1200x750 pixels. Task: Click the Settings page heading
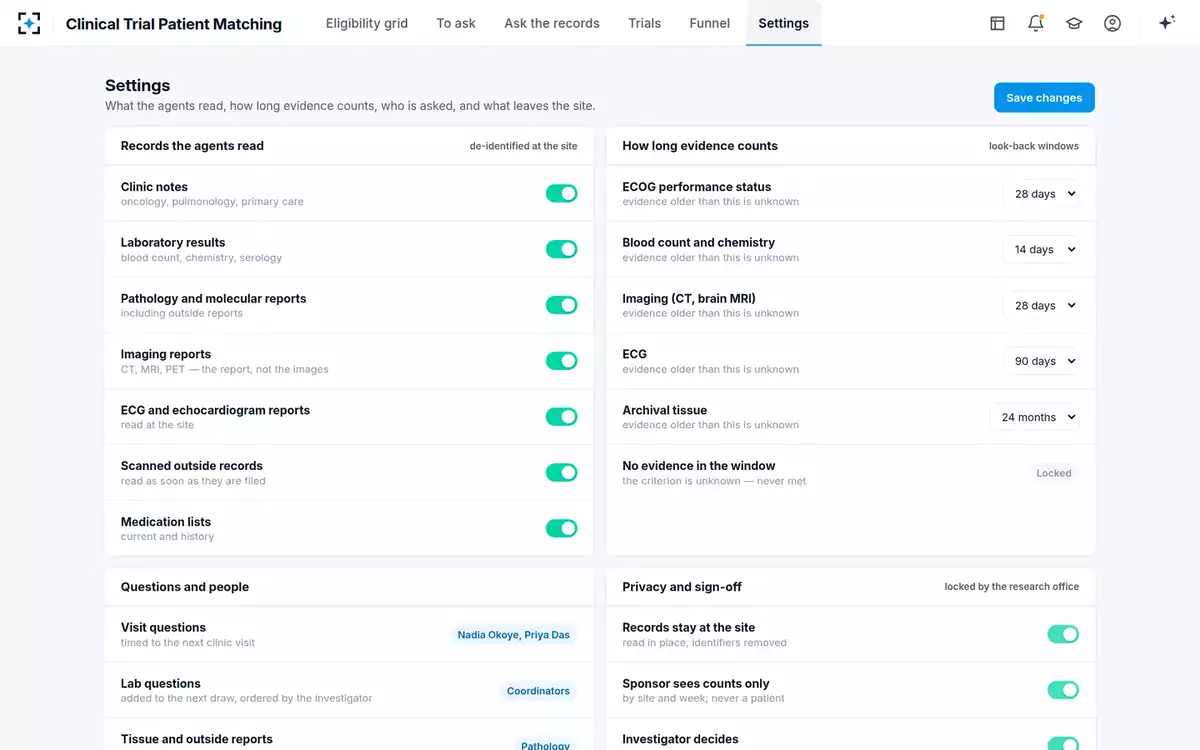[138, 86]
